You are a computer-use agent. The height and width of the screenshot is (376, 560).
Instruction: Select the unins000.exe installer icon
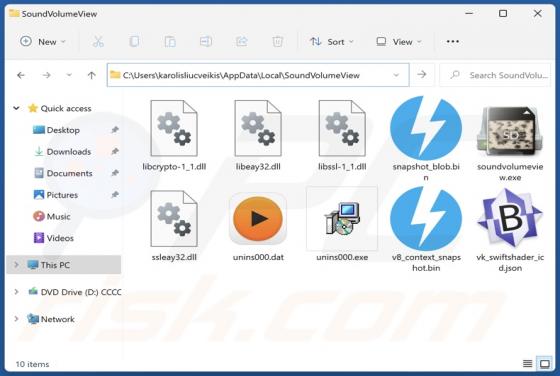tap(342, 219)
